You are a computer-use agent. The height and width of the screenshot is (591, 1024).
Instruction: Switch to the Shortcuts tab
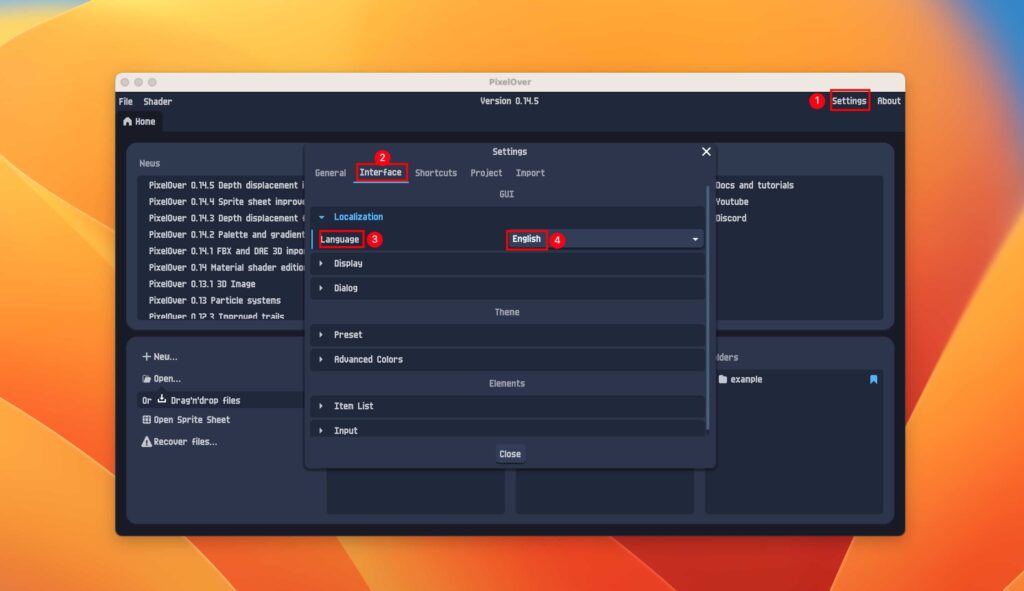pyautogui.click(x=435, y=172)
